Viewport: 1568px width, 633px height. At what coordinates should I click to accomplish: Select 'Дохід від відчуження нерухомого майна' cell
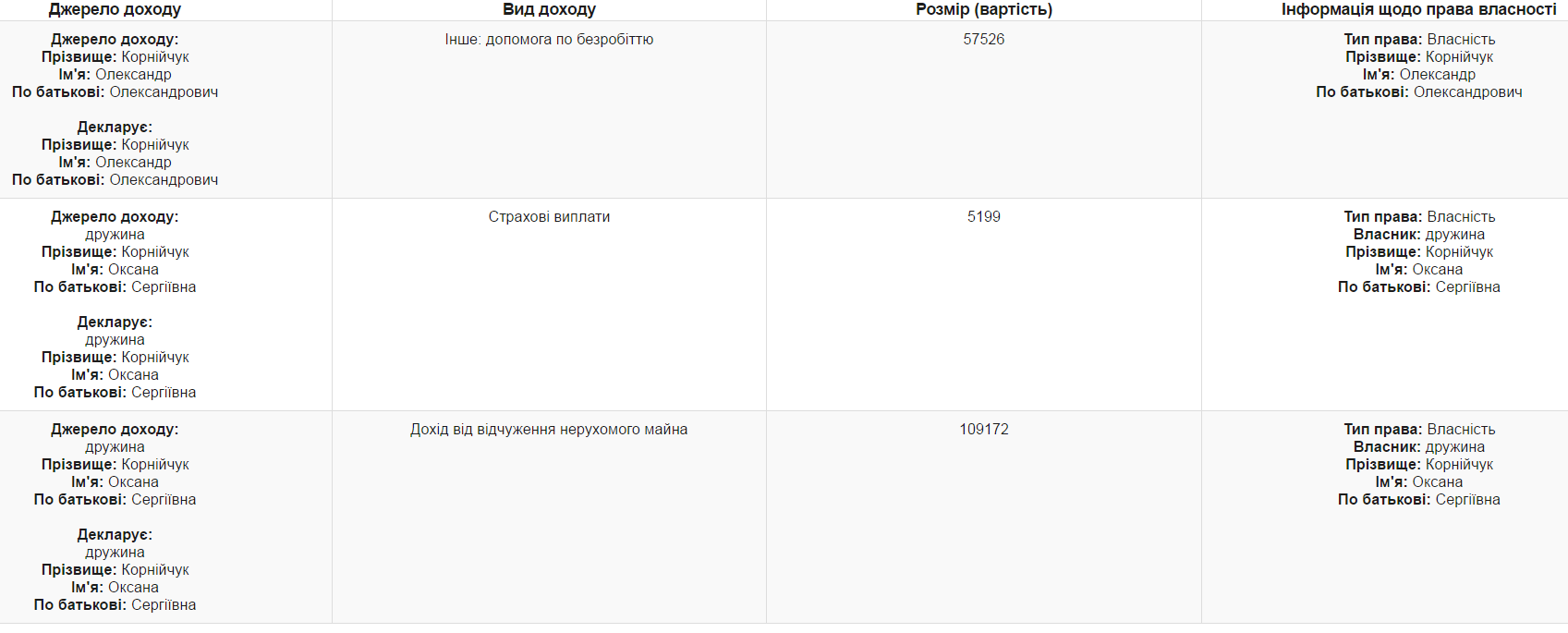[x=549, y=430]
